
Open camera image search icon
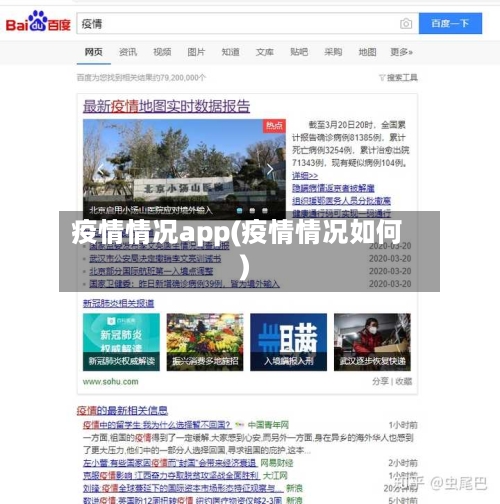pyautogui.click(x=406, y=24)
